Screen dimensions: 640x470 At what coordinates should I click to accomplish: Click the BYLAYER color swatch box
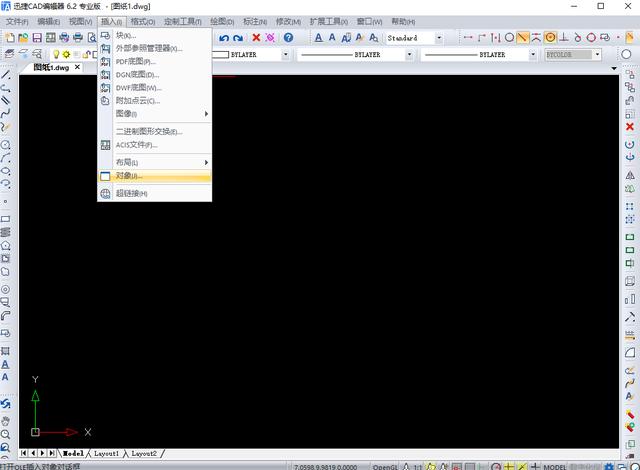(221, 54)
